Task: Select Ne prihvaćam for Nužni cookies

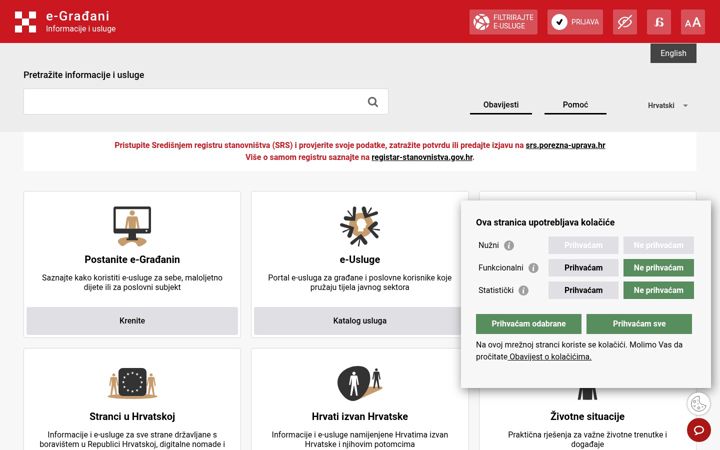Action: (x=658, y=245)
